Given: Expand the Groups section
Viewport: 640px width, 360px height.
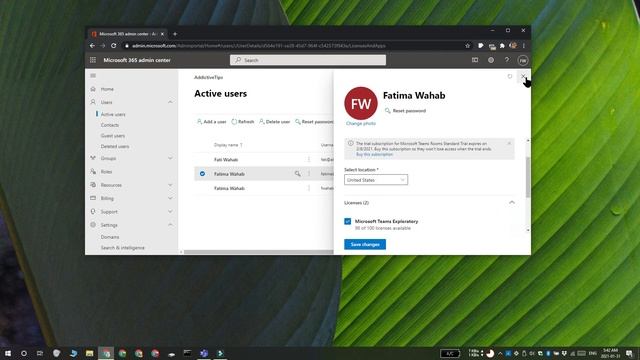Looking at the screenshot, I should 170,158.
